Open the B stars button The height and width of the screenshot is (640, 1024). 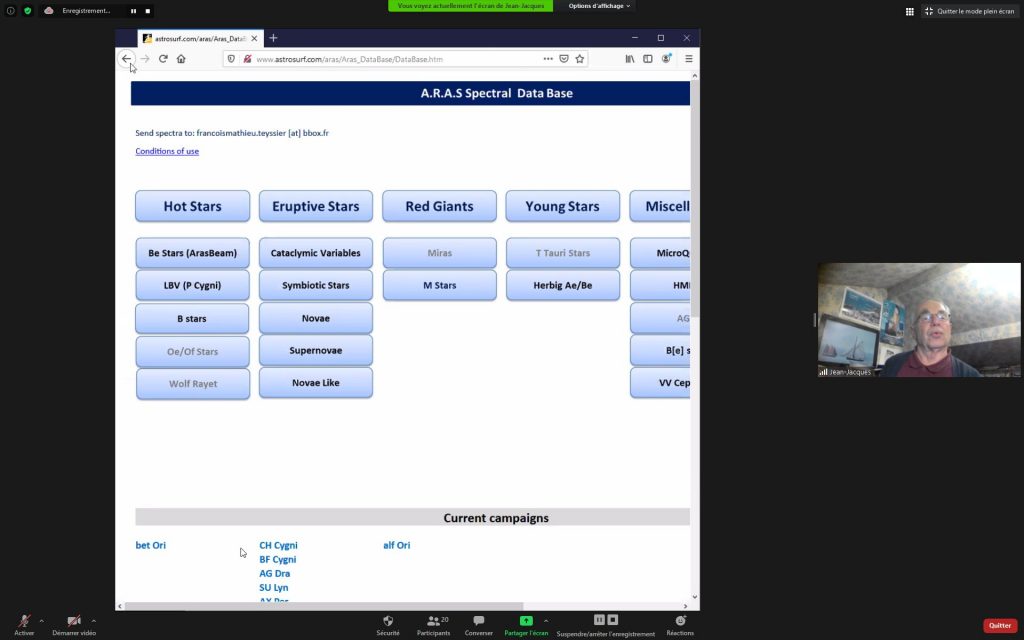tap(192, 319)
